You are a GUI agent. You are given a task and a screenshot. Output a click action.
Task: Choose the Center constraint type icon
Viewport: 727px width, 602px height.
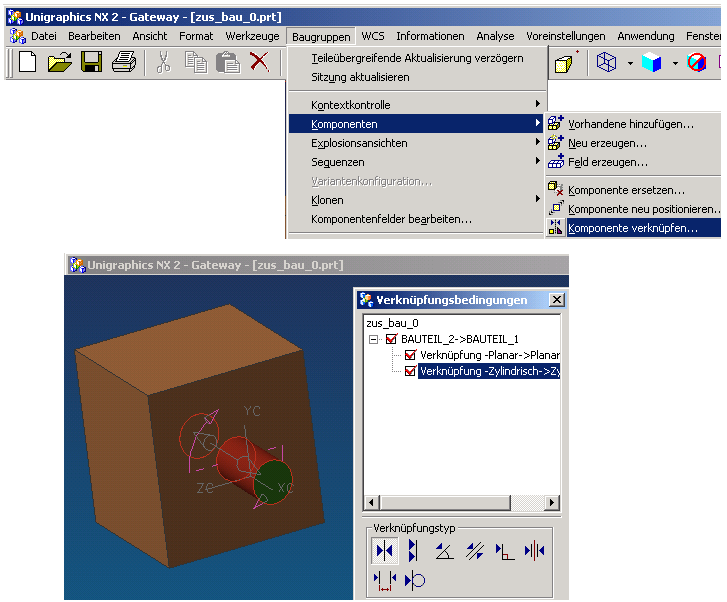tap(535, 551)
